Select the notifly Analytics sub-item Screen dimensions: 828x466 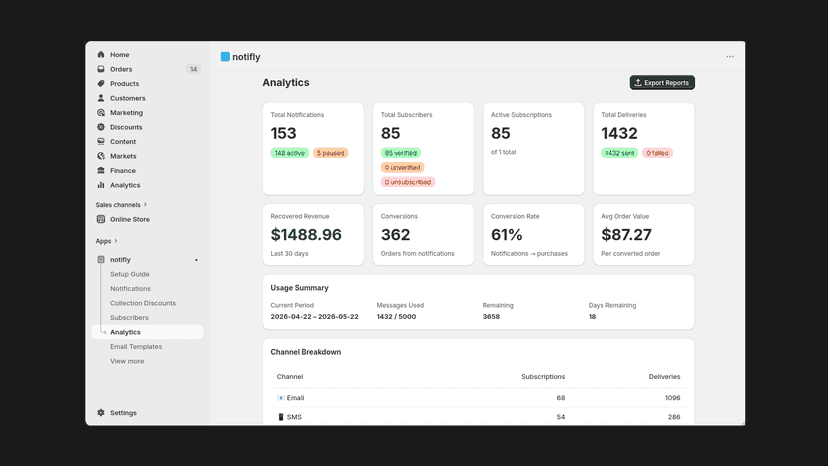(147, 332)
